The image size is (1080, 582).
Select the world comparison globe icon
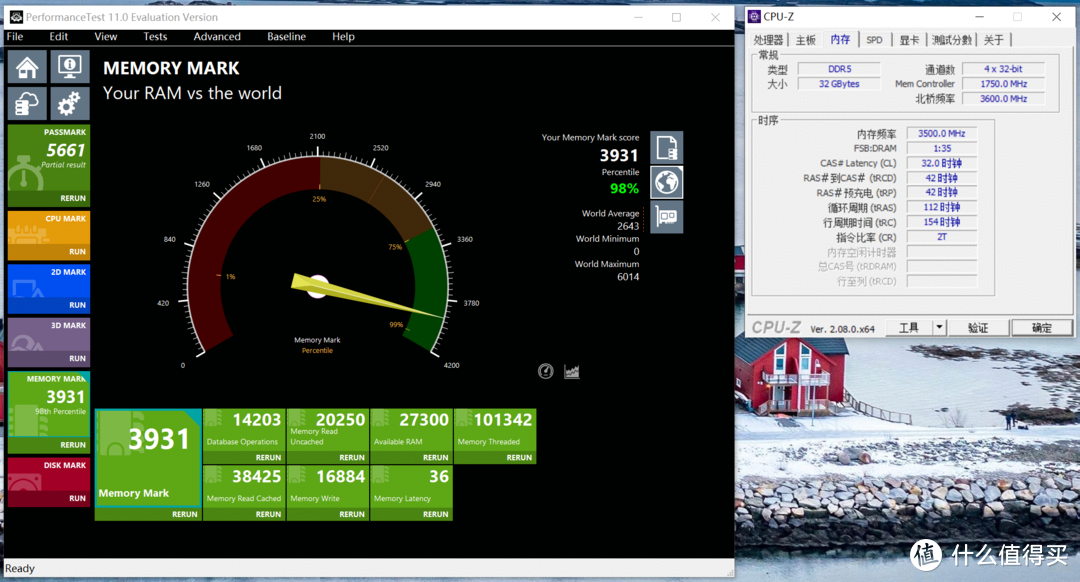[666, 182]
